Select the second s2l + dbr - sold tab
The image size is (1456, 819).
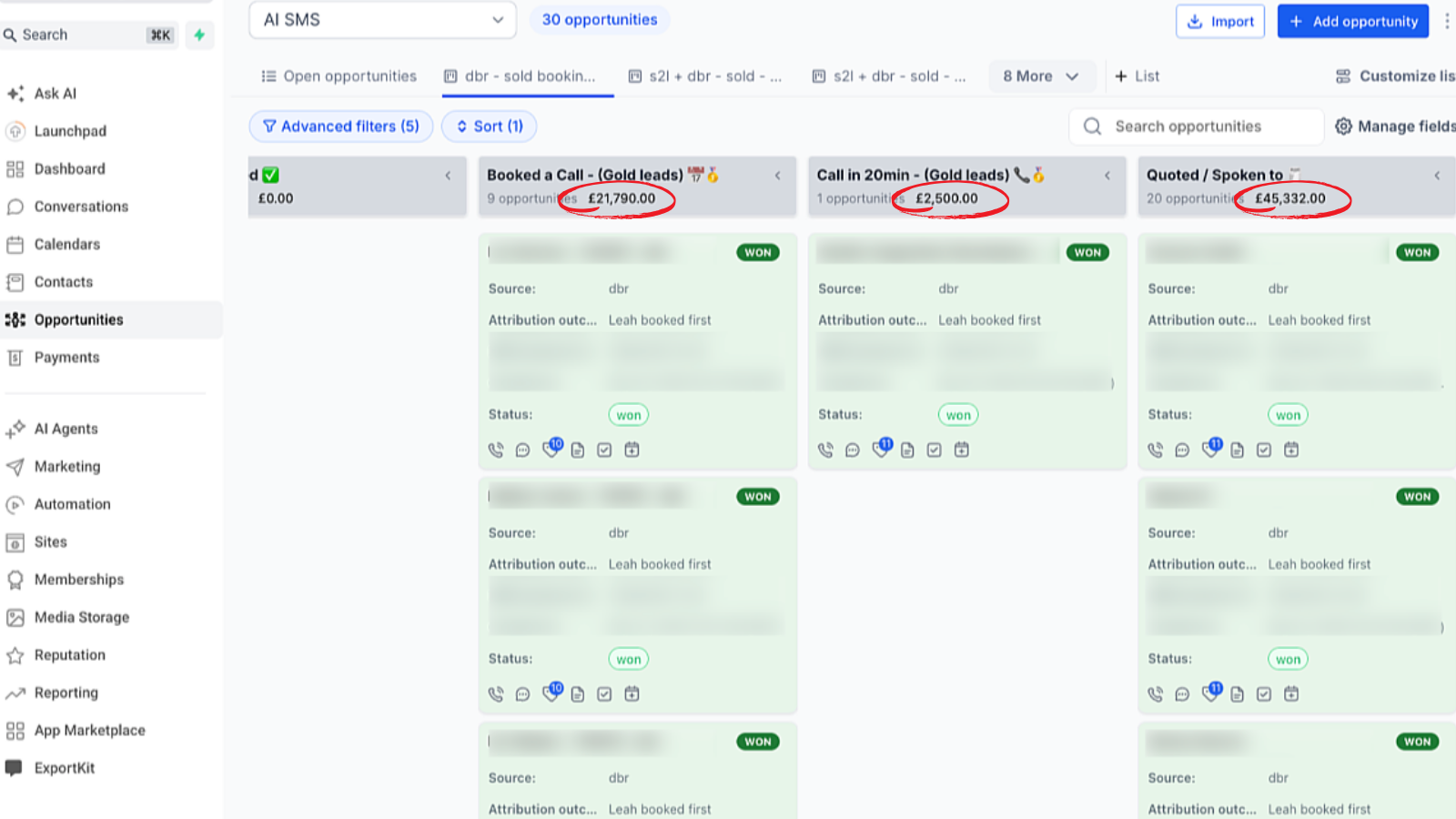[x=889, y=76]
